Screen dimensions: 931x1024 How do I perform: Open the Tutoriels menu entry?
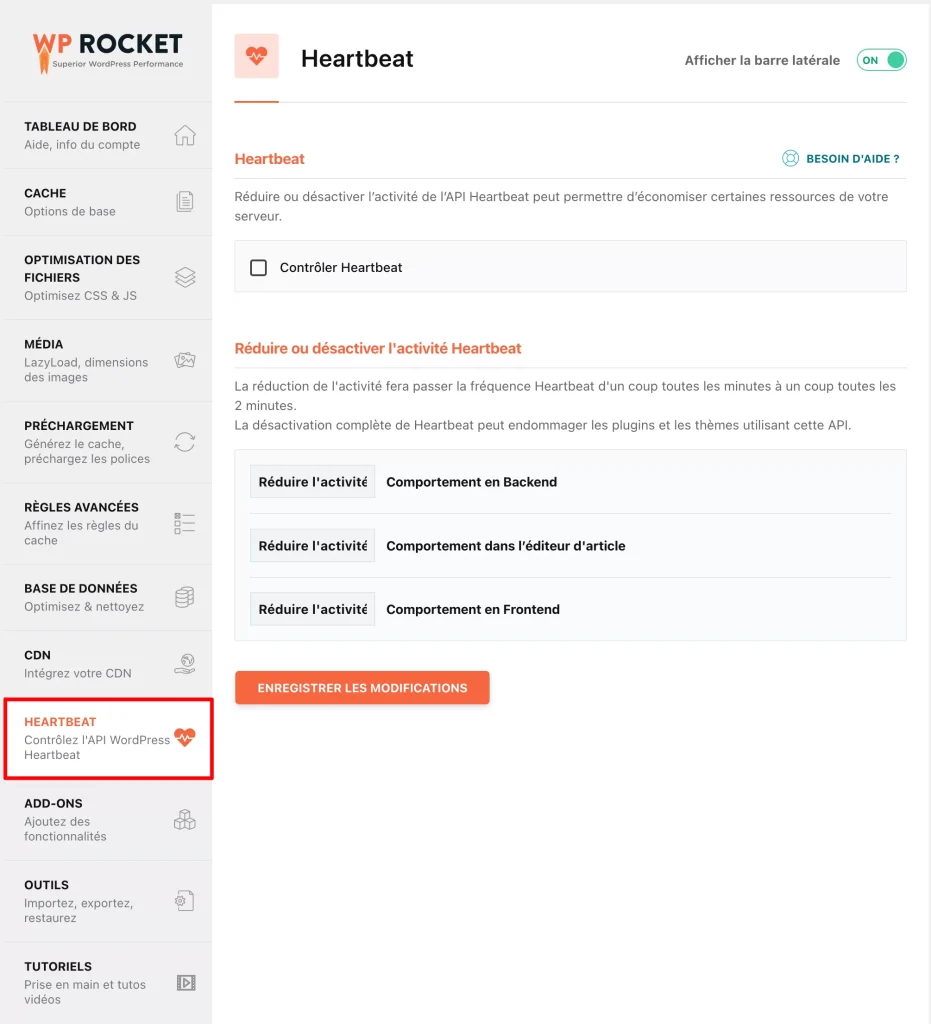coord(108,983)
